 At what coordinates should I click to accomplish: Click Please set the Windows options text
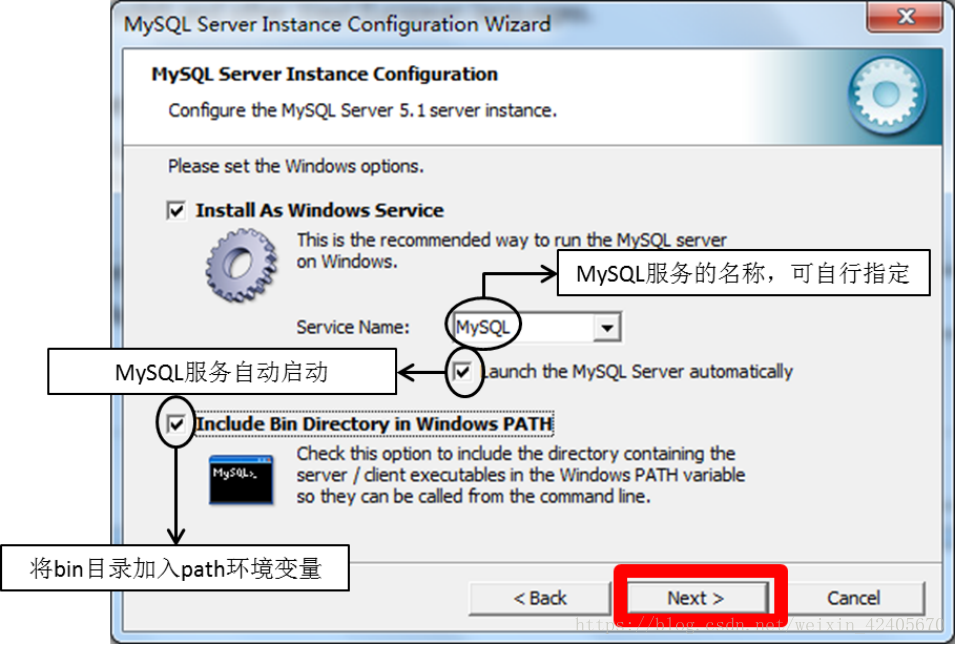coord(296,166)
